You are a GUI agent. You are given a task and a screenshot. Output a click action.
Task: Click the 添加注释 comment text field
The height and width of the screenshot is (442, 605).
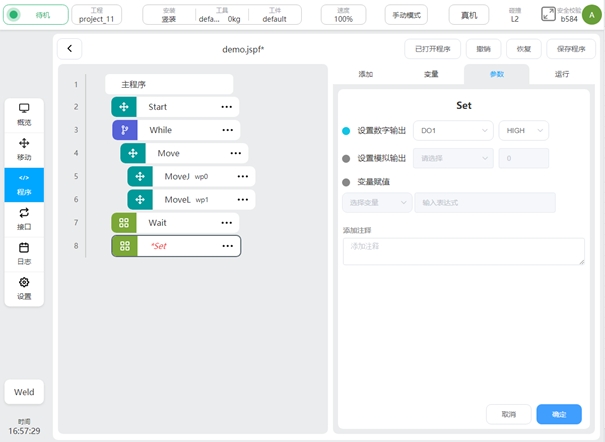point(463,251)
